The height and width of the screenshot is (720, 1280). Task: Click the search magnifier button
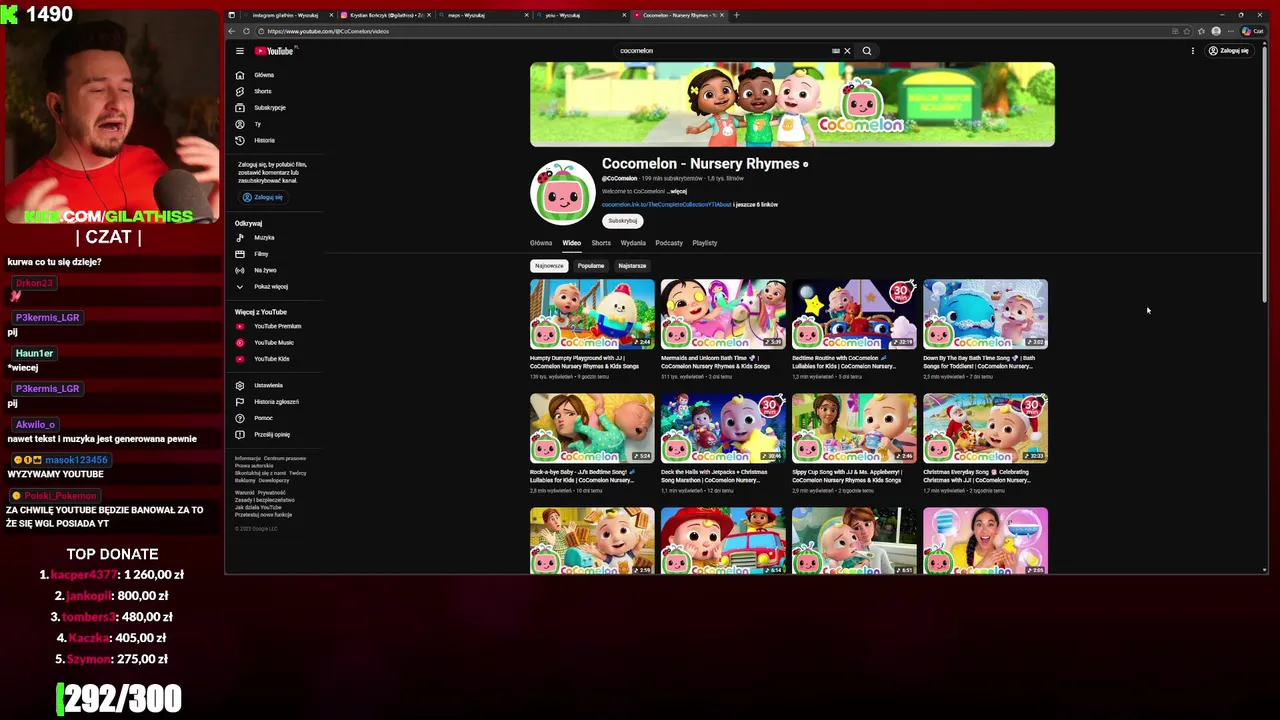[867, 51]
